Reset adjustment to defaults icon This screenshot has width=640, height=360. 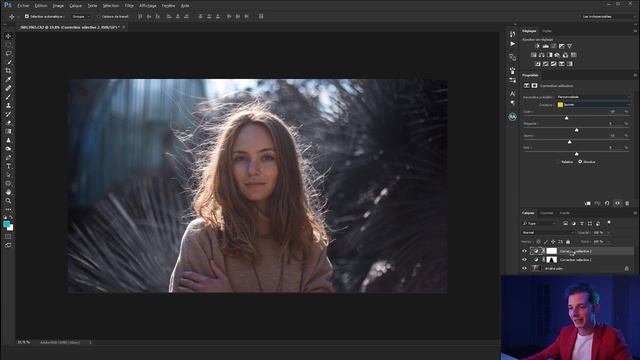pyautogui.click(x=607, y=203)
